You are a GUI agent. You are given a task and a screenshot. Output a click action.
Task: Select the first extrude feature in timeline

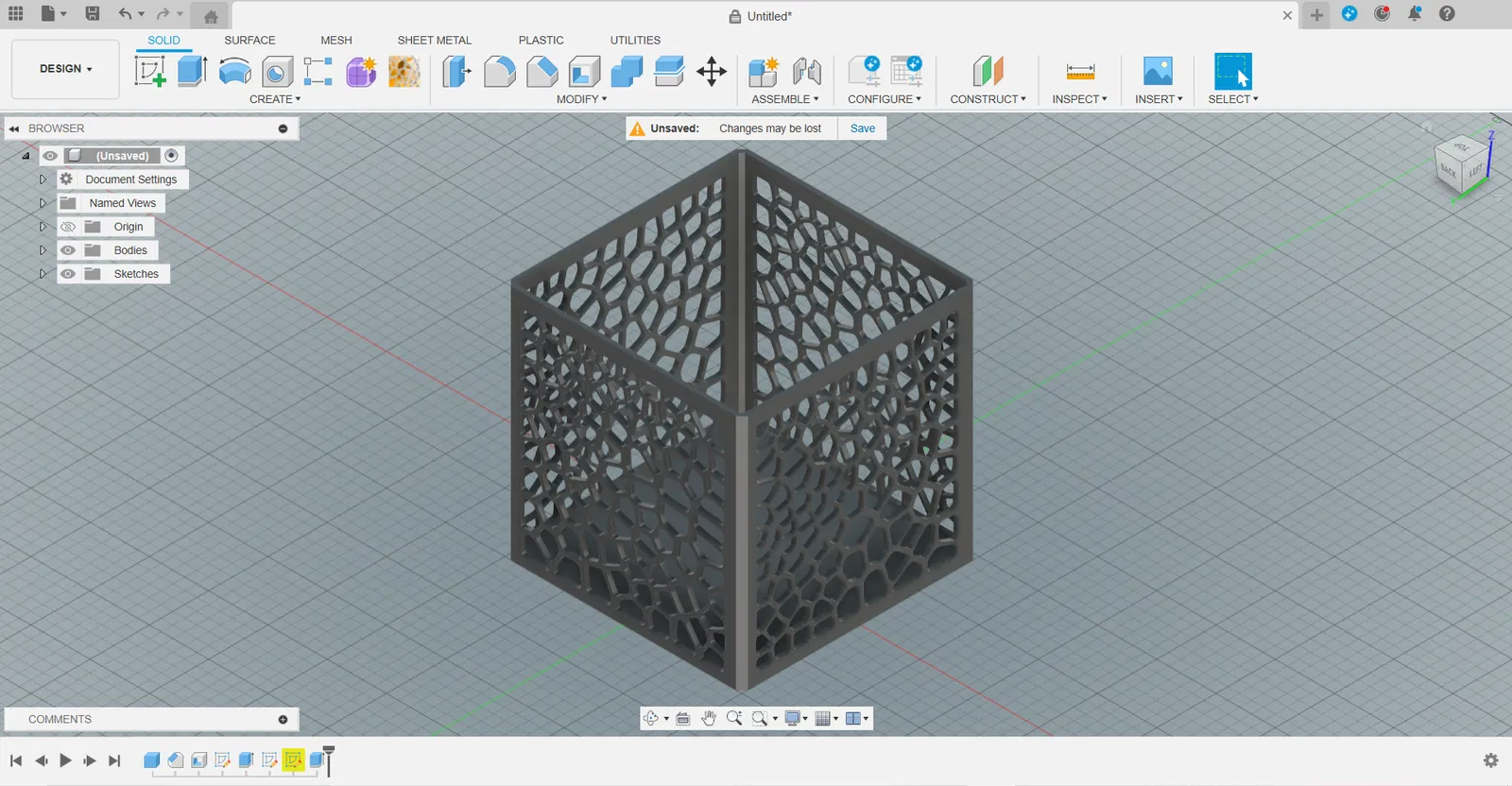point(151,760)
